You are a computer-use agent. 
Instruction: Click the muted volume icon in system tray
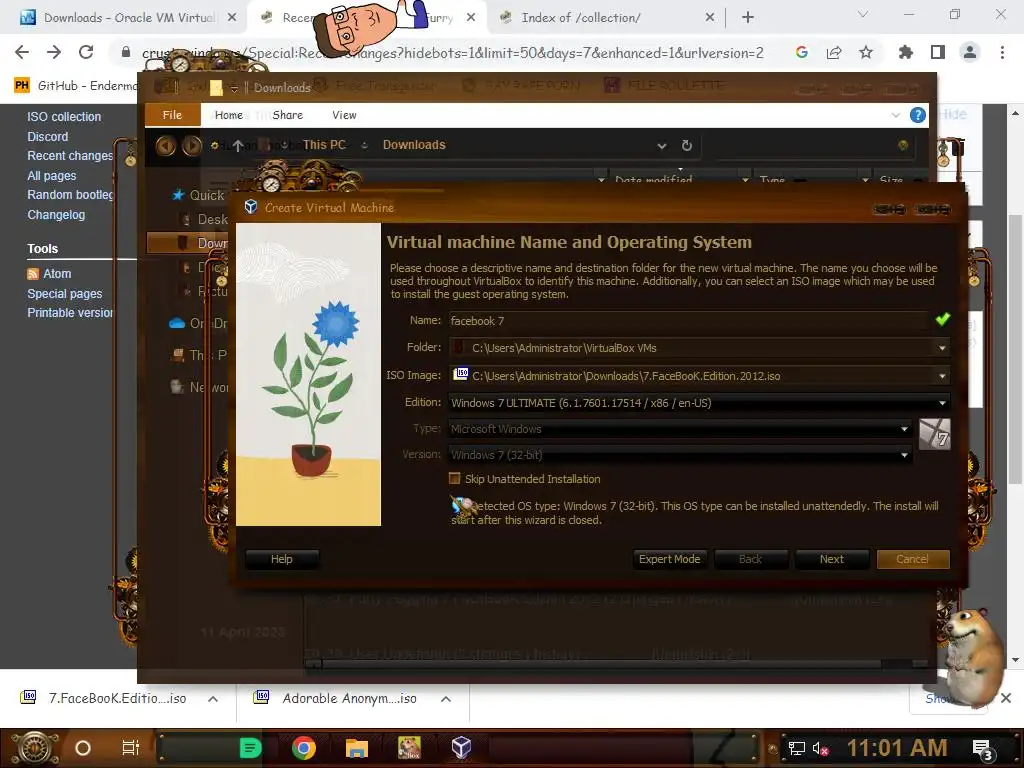[x=820, y=748]
